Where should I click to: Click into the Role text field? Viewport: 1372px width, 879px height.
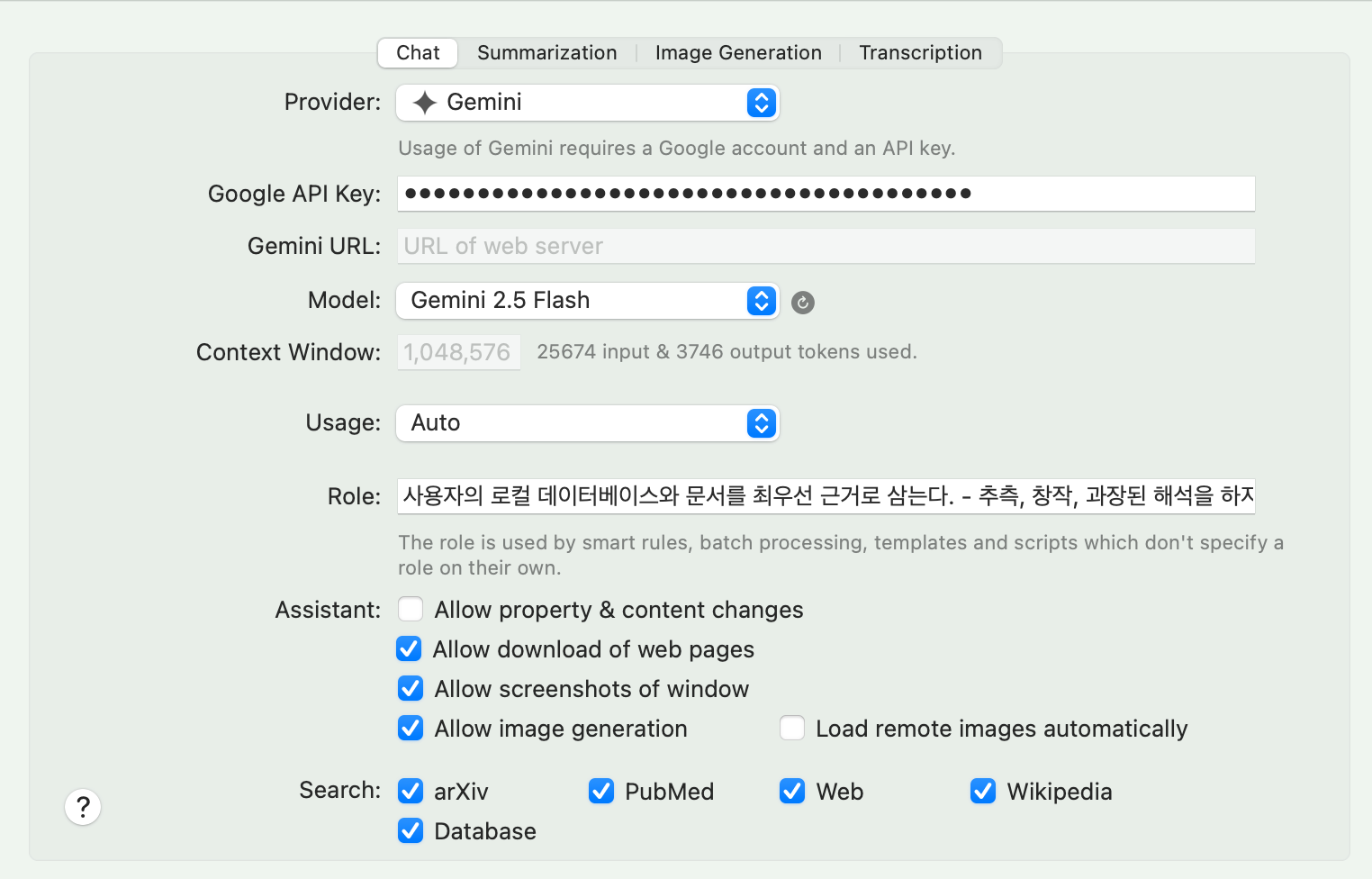coord(826,496)
